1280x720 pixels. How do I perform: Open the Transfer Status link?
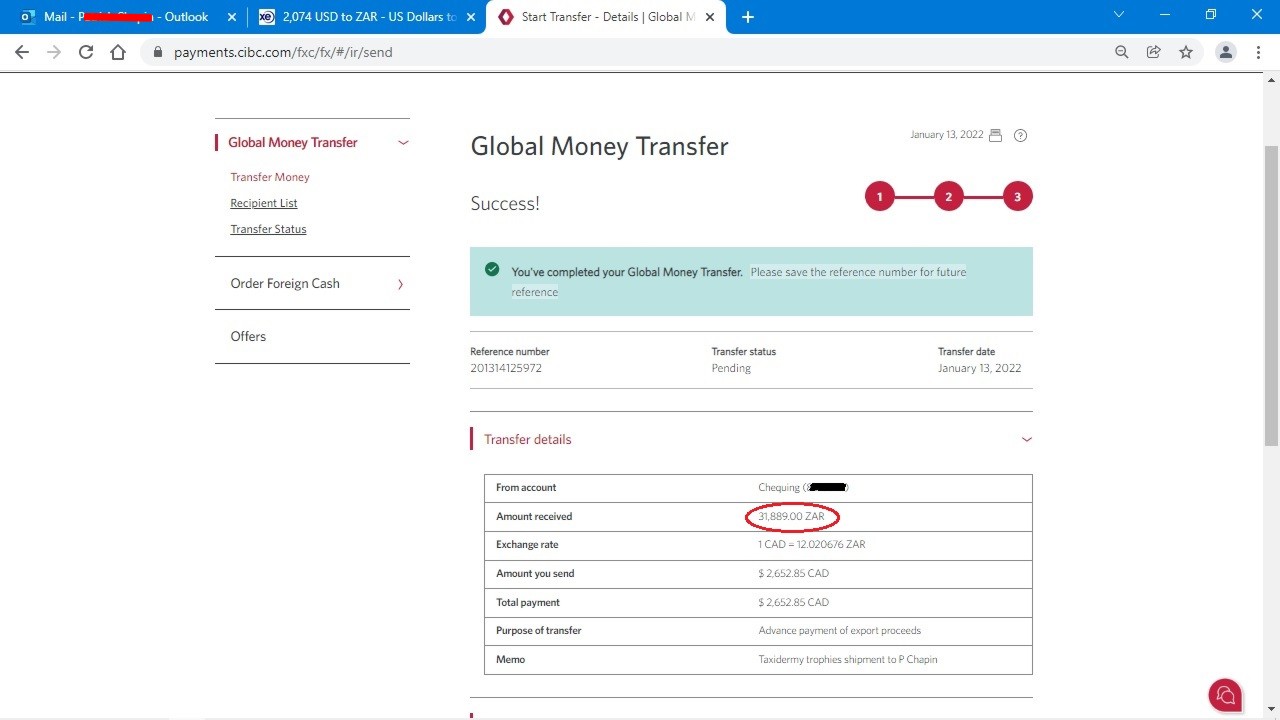(268, 229)
